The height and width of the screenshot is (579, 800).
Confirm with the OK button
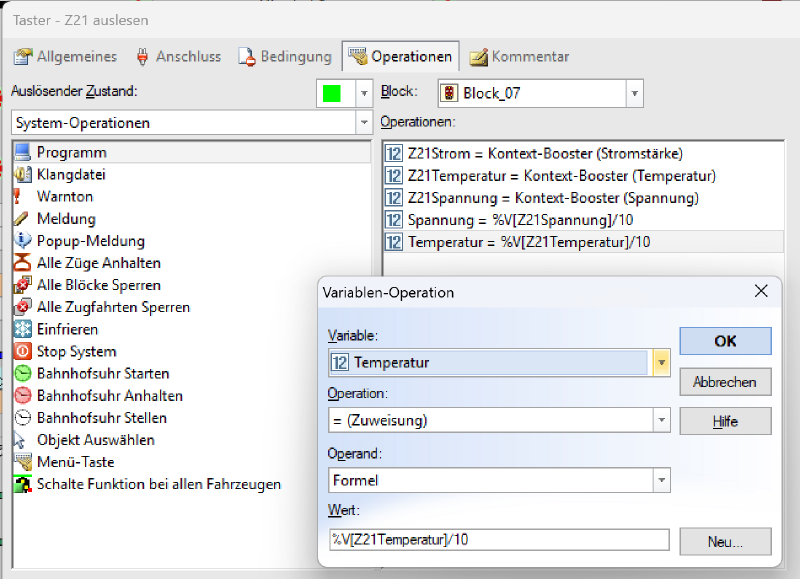coord(725,341)
